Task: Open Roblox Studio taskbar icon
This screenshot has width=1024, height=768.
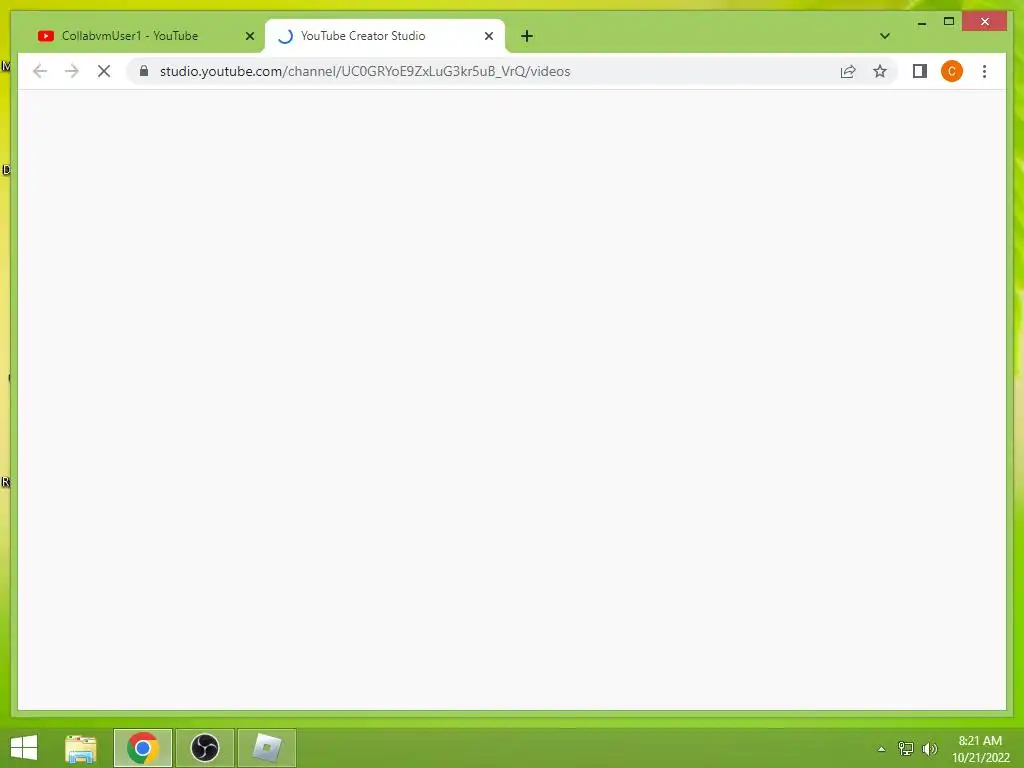Action: pyautogui.click(x=266, y=748)
